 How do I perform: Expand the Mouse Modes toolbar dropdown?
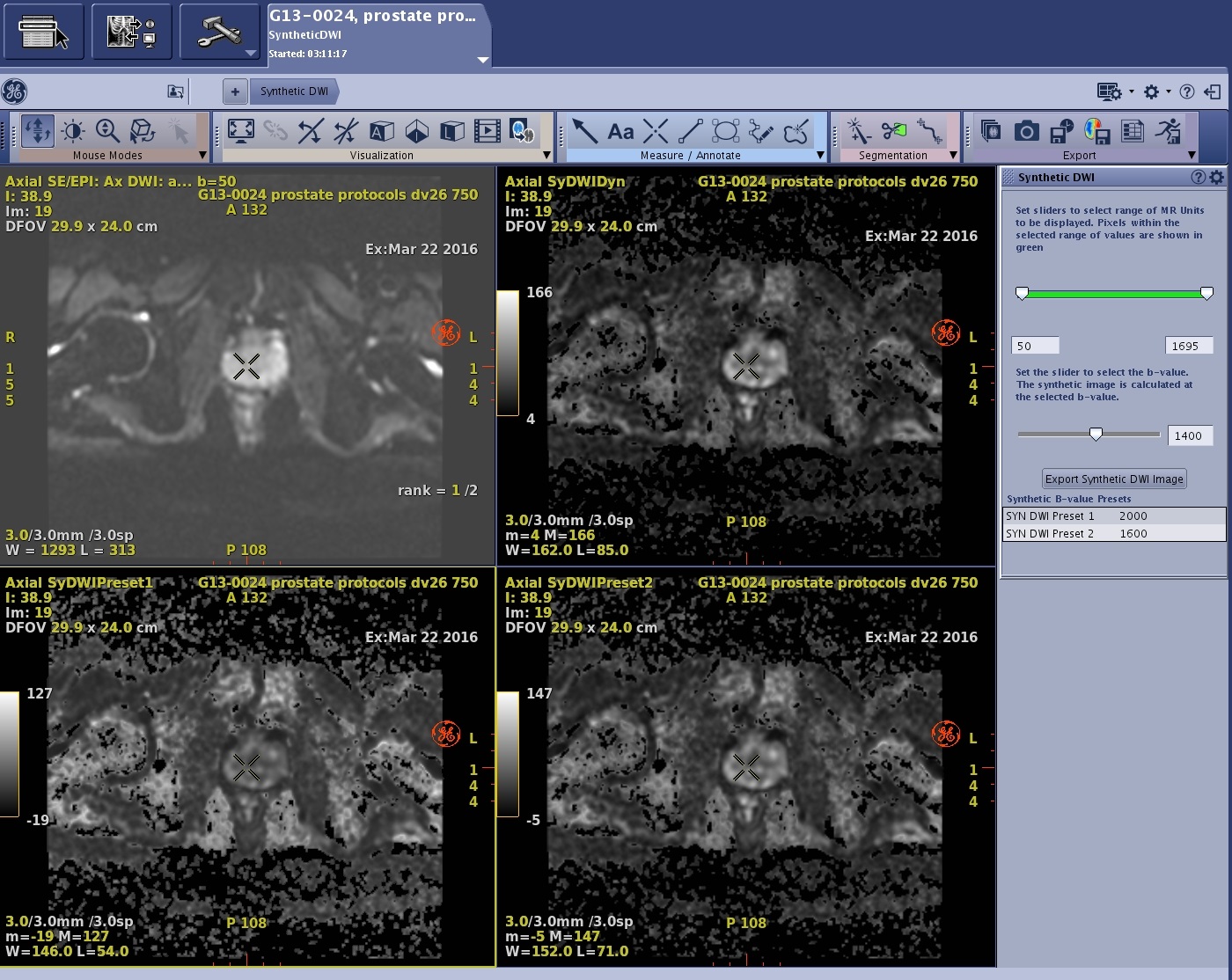pos(202,156)
